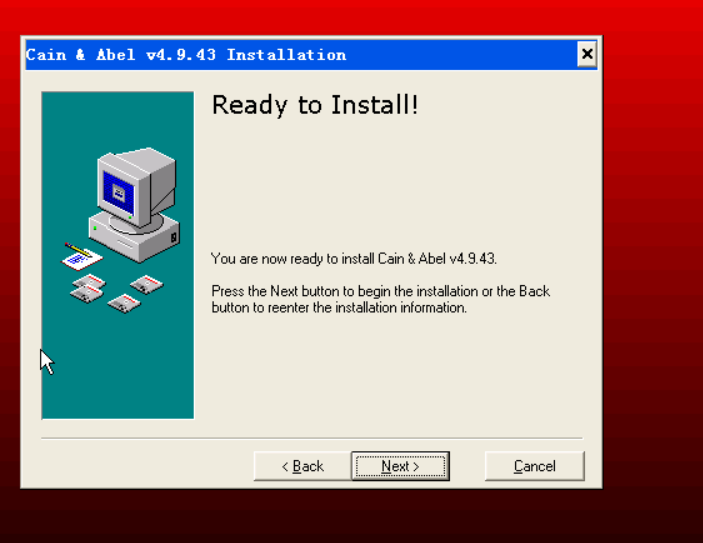The width and height of the screenshot is (703, 543).
Task: Go Back to reenter installation information
Action: click(303, 466)
